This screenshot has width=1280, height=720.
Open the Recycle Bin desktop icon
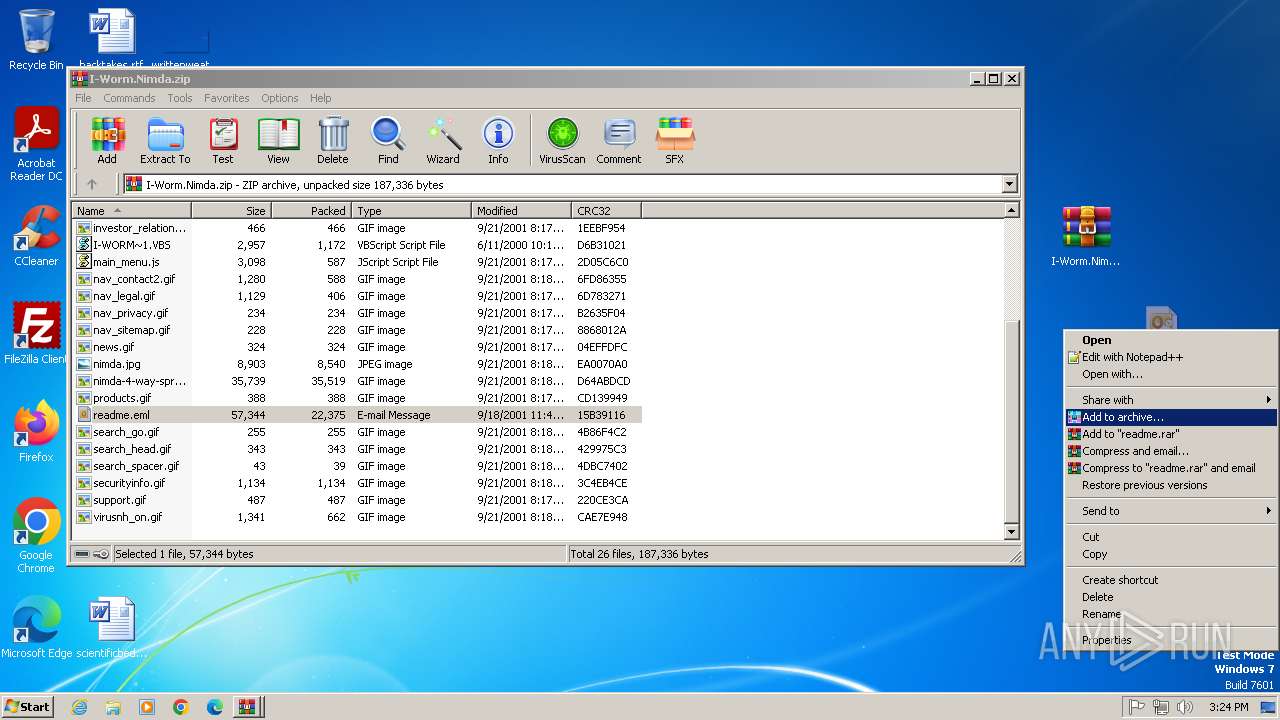[x=36, y=40]
